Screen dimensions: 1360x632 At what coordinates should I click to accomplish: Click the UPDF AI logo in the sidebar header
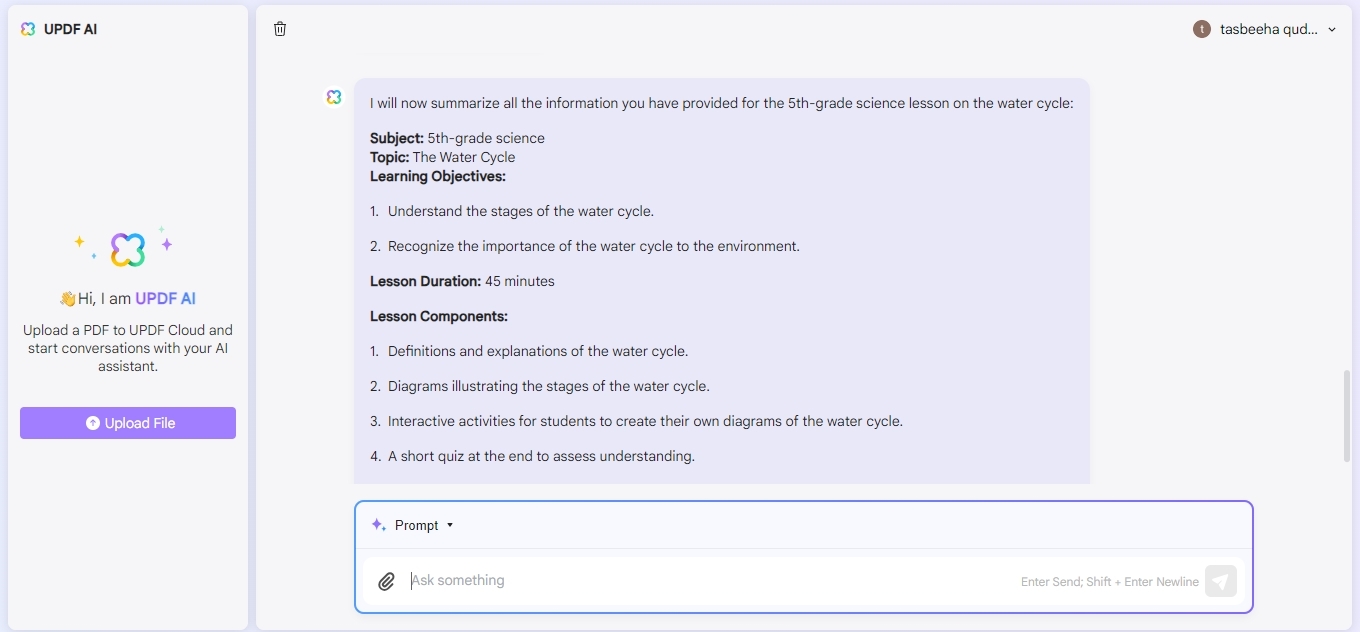pos(27,29)
